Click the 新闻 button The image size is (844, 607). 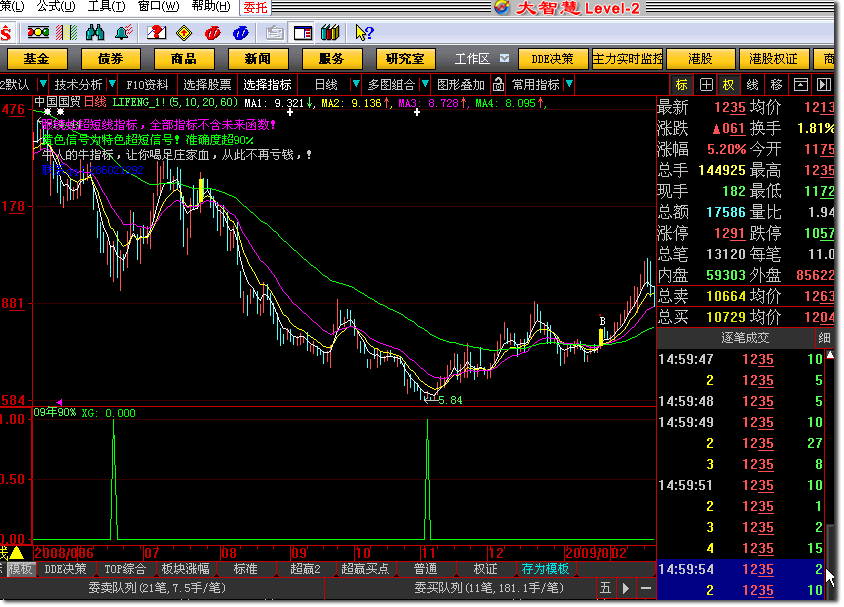pyautogui.click(x=258, y=59)
